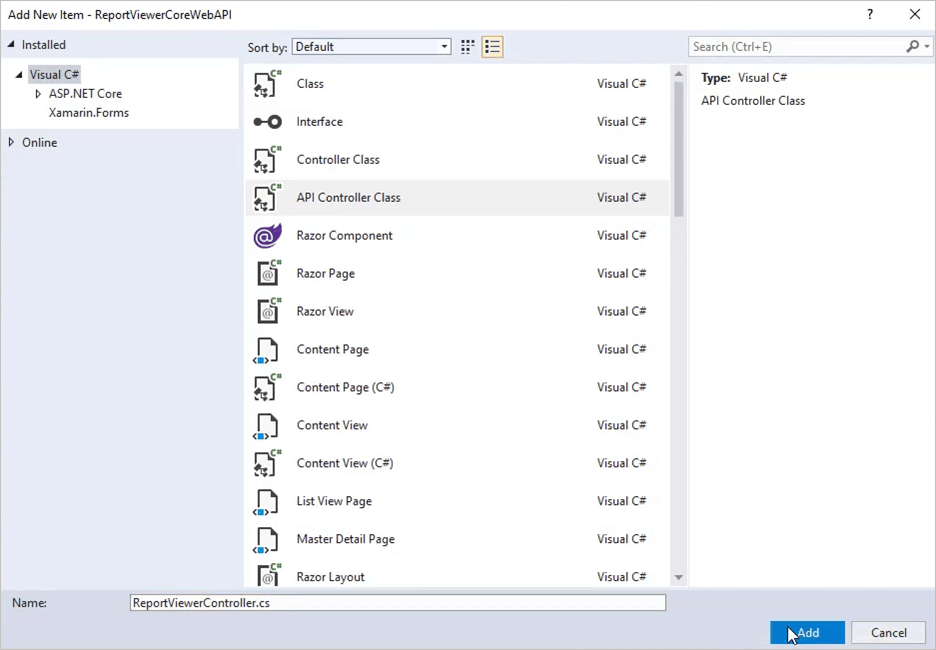Image resolution: width=936 pixels, height=650 pixels.
Task: Click the Interface template icon
Action: tap(267, 121)
